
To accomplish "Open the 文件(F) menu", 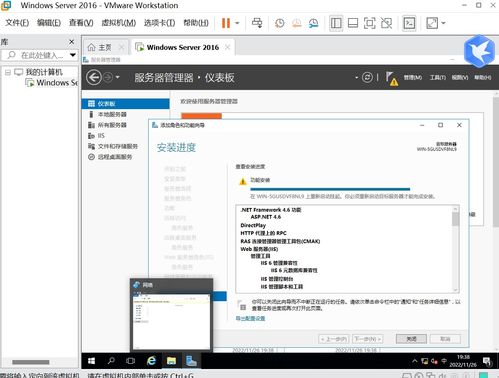I will pyautogui.click(x=17, y=23).
